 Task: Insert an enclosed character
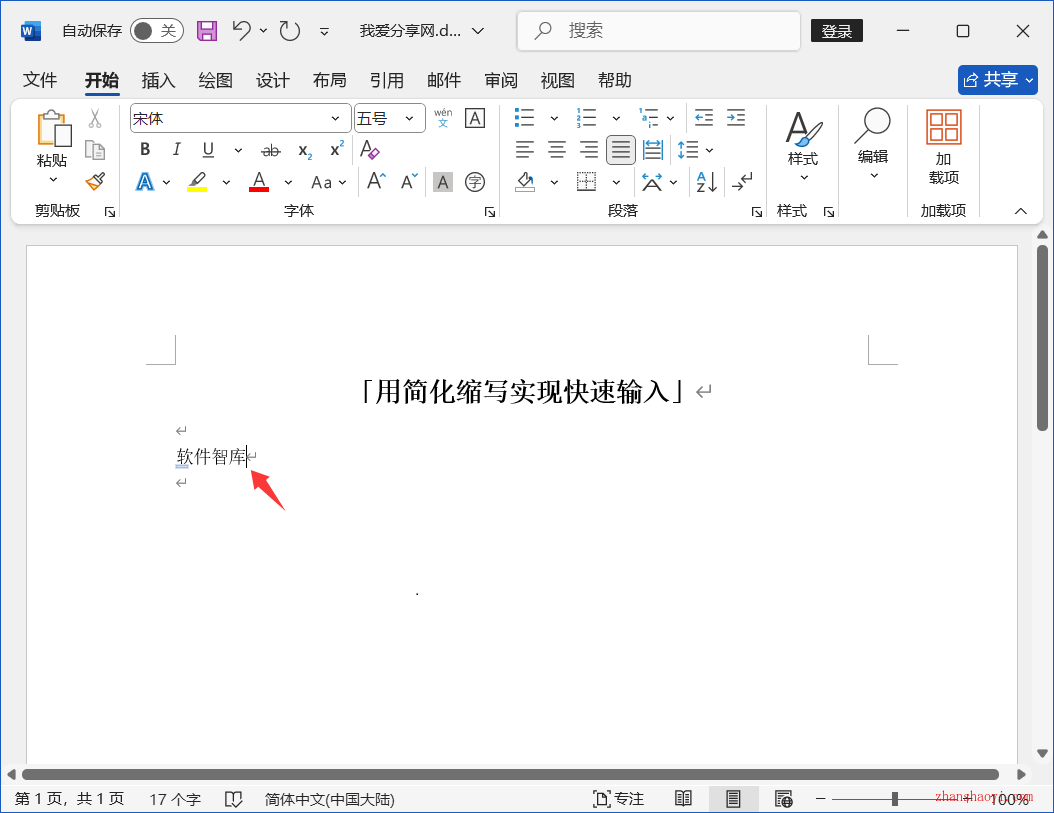click(475, 182)
